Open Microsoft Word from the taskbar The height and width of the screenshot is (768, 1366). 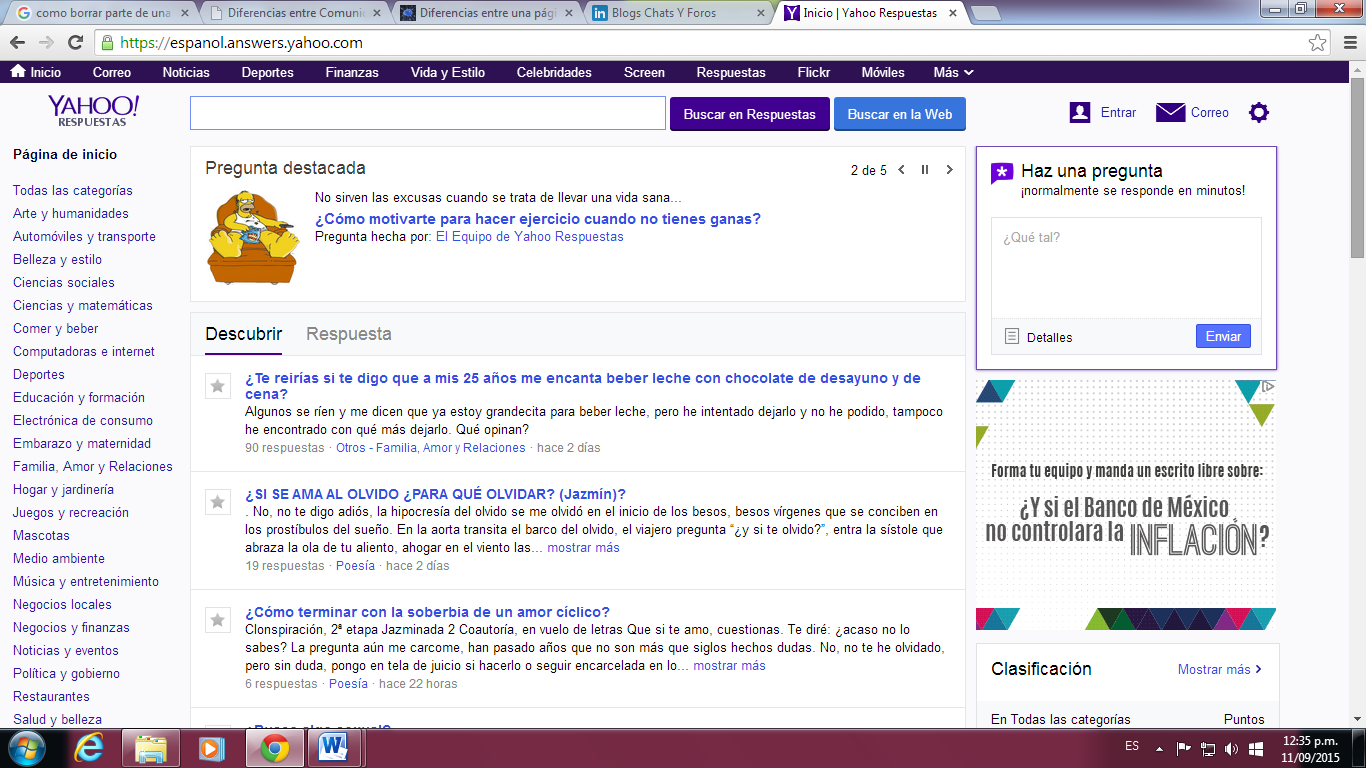(x=332, y=748)
